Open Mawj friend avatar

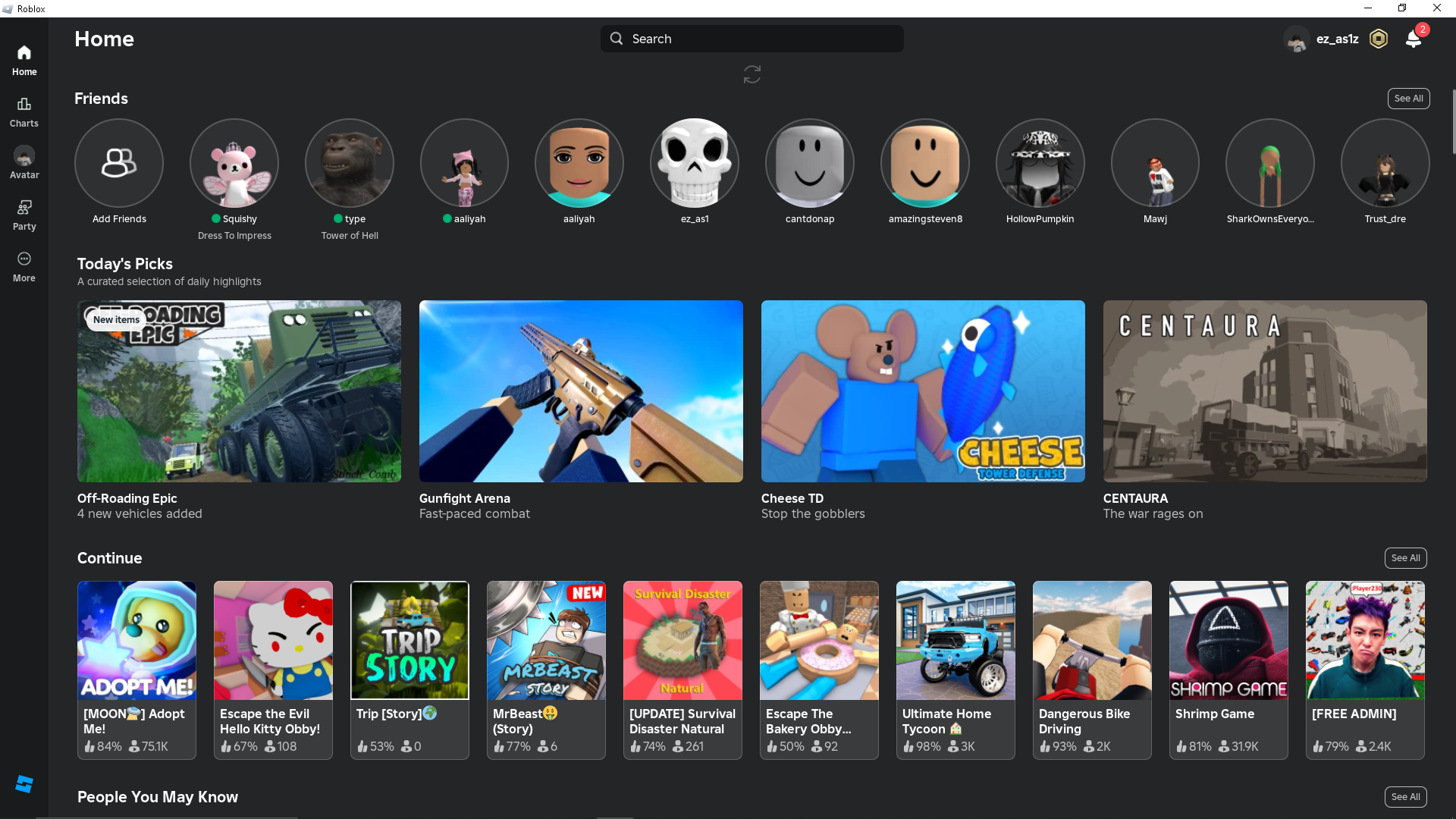click(x=1155, y=163)
